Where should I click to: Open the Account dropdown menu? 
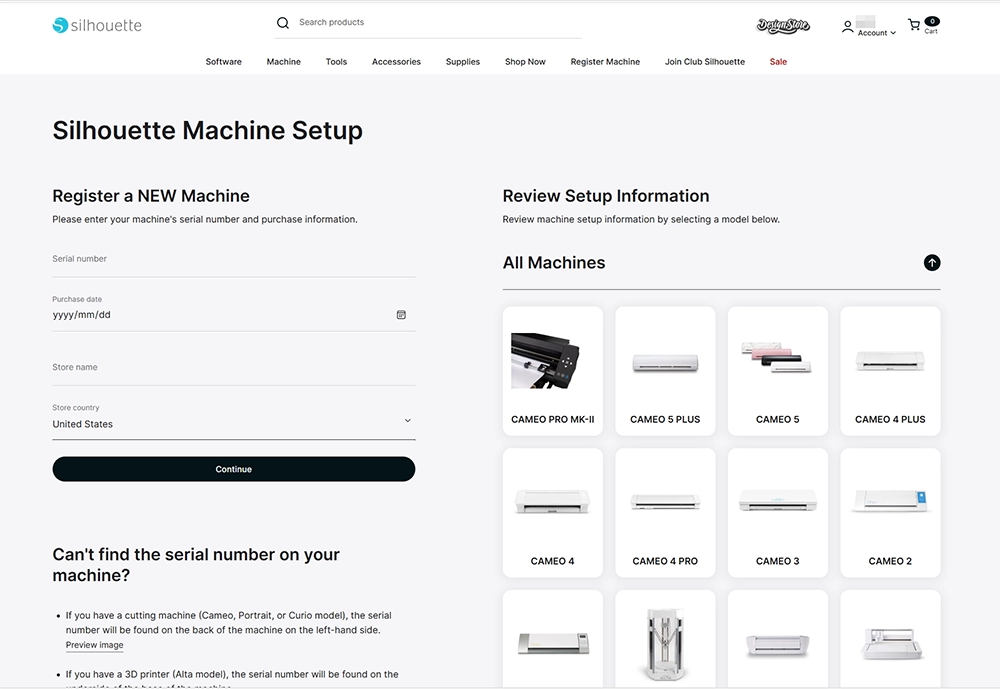(x=876, y=33)
